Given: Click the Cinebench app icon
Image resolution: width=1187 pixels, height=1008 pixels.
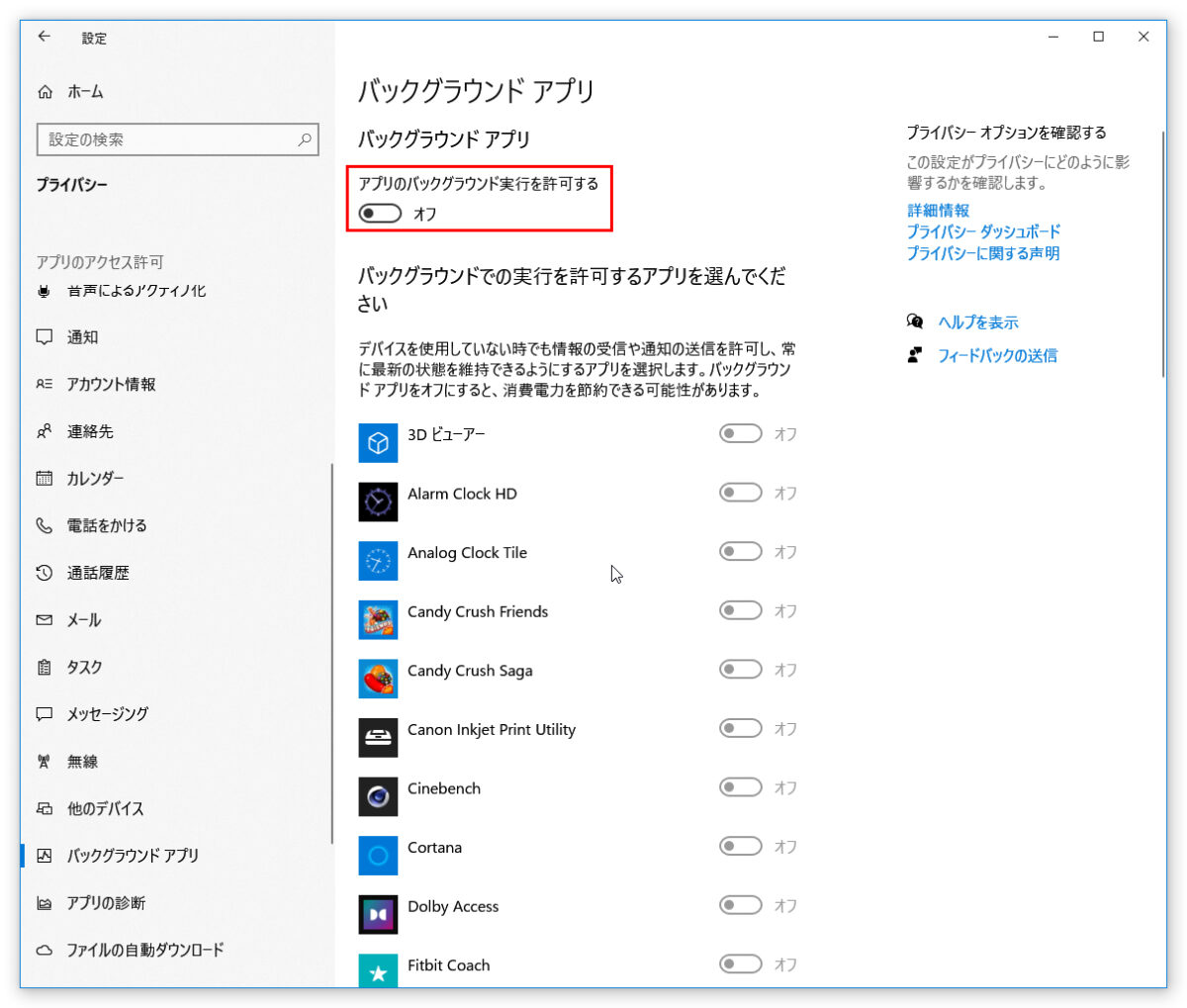Looking at the screenshot, I should tap(378, 796).
